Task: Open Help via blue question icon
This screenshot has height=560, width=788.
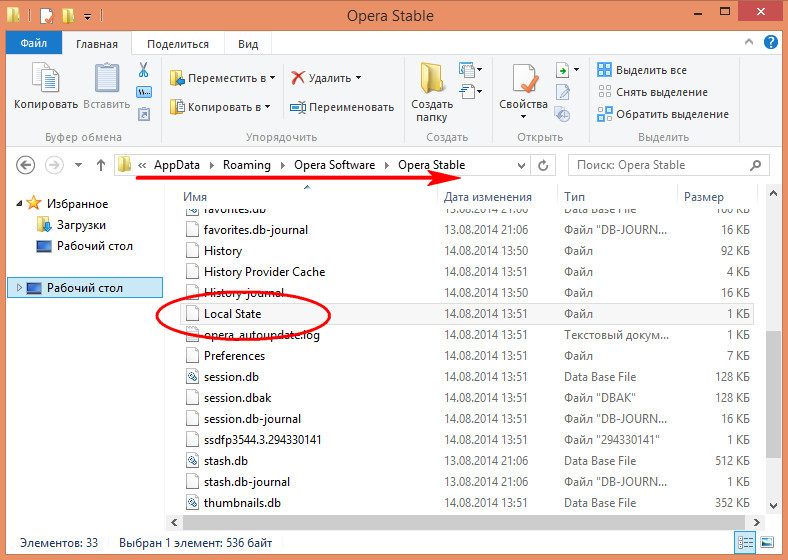Action: click(770, 42)
